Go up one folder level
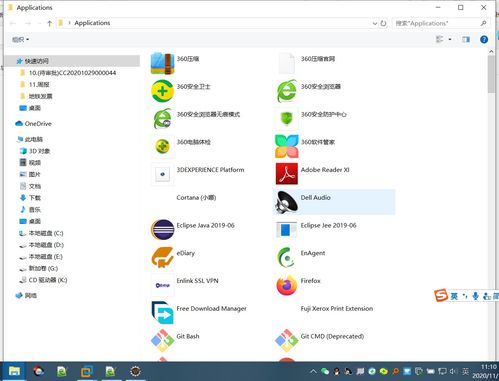The width and height of the screenshot is (499, 381). coord(50,23)
